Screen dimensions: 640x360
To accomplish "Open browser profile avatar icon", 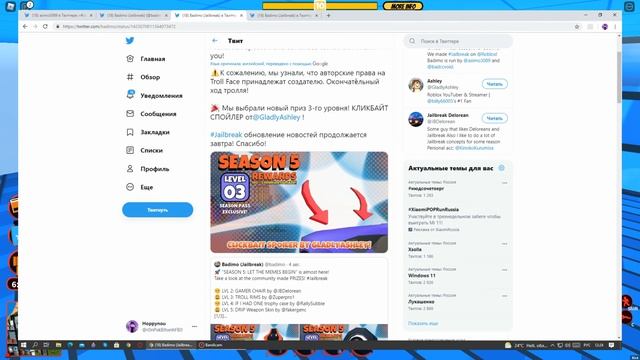I will tap(604, 27).
